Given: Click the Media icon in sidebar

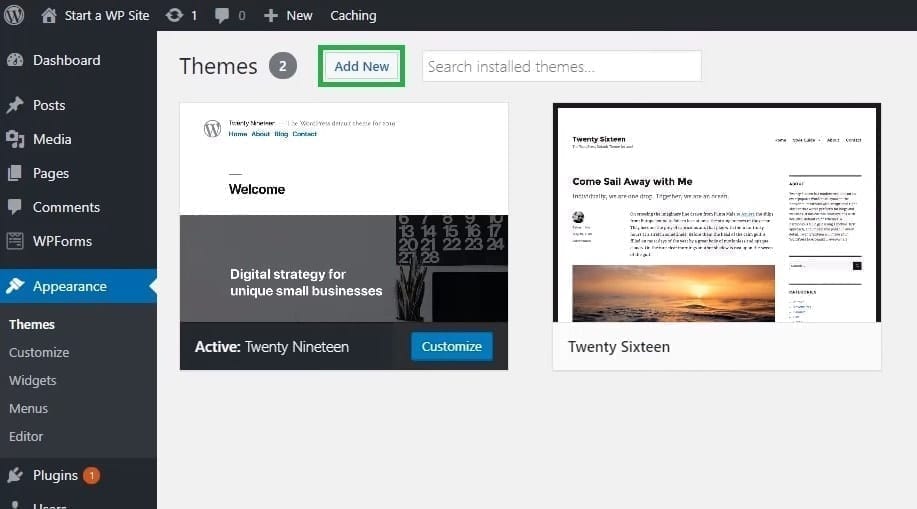Looking at the screenshot, I should pos(15,139).
